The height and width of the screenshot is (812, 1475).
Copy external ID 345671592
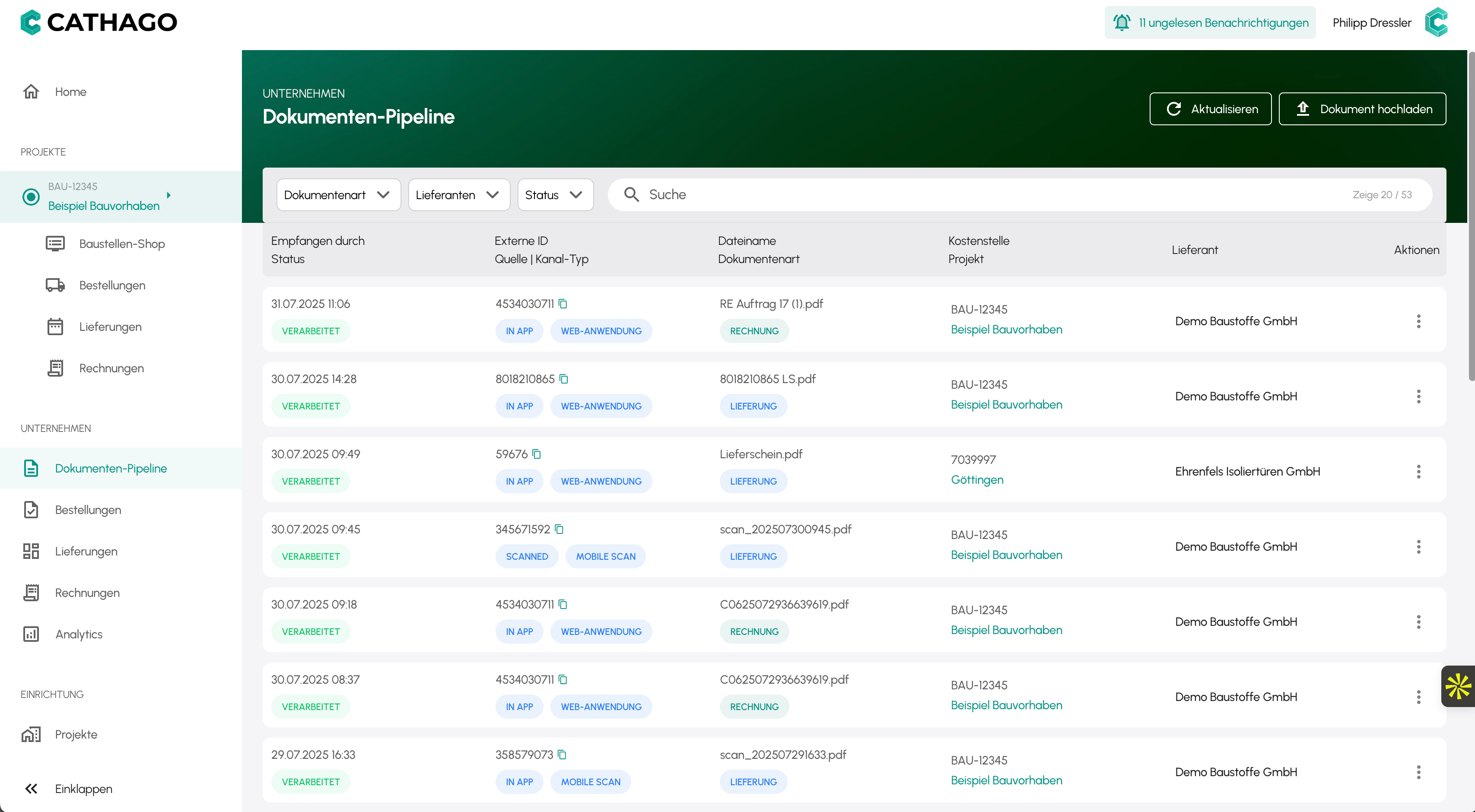[x=559, y=530]
